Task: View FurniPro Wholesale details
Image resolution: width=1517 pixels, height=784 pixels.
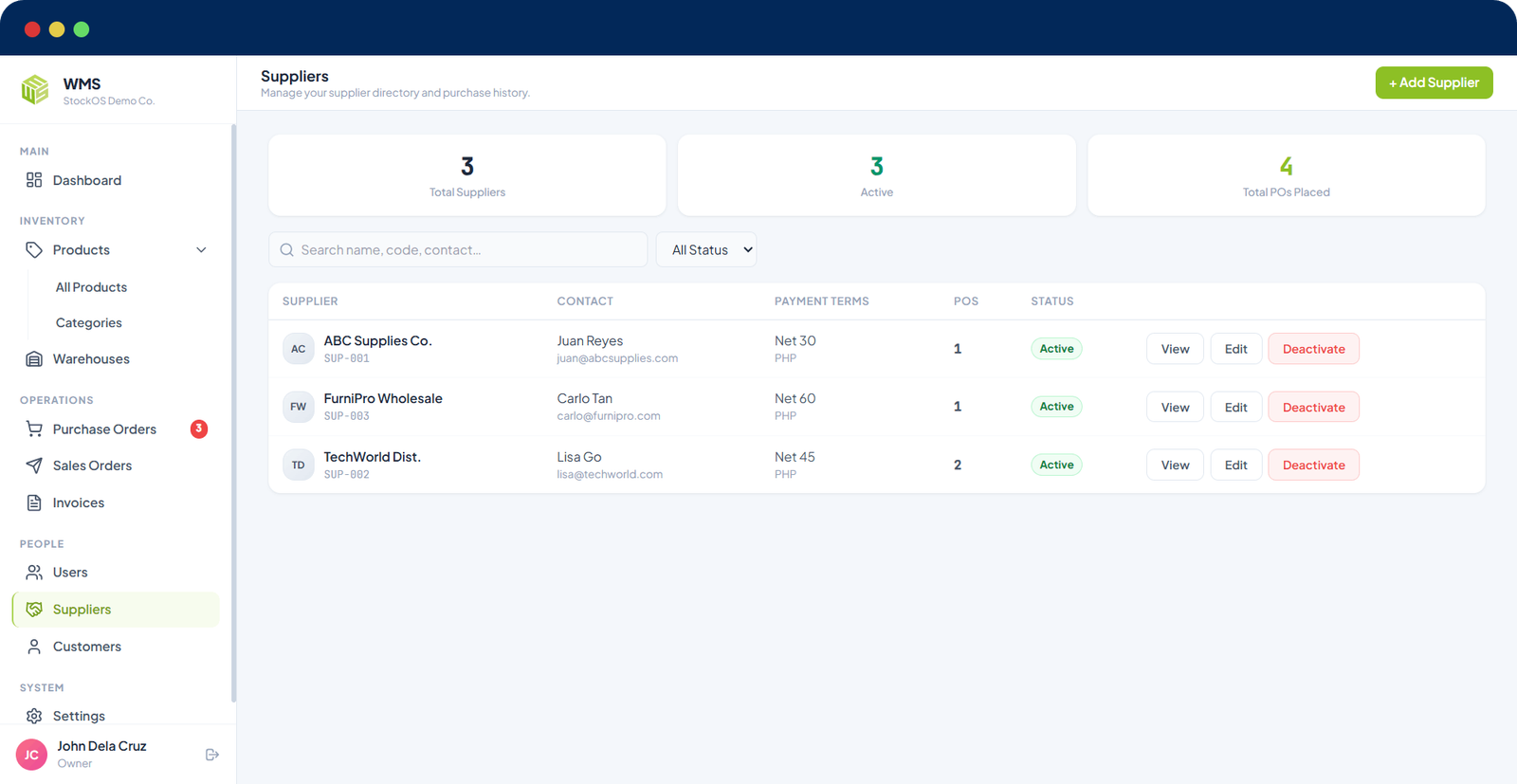Action: pos(1175,407)
